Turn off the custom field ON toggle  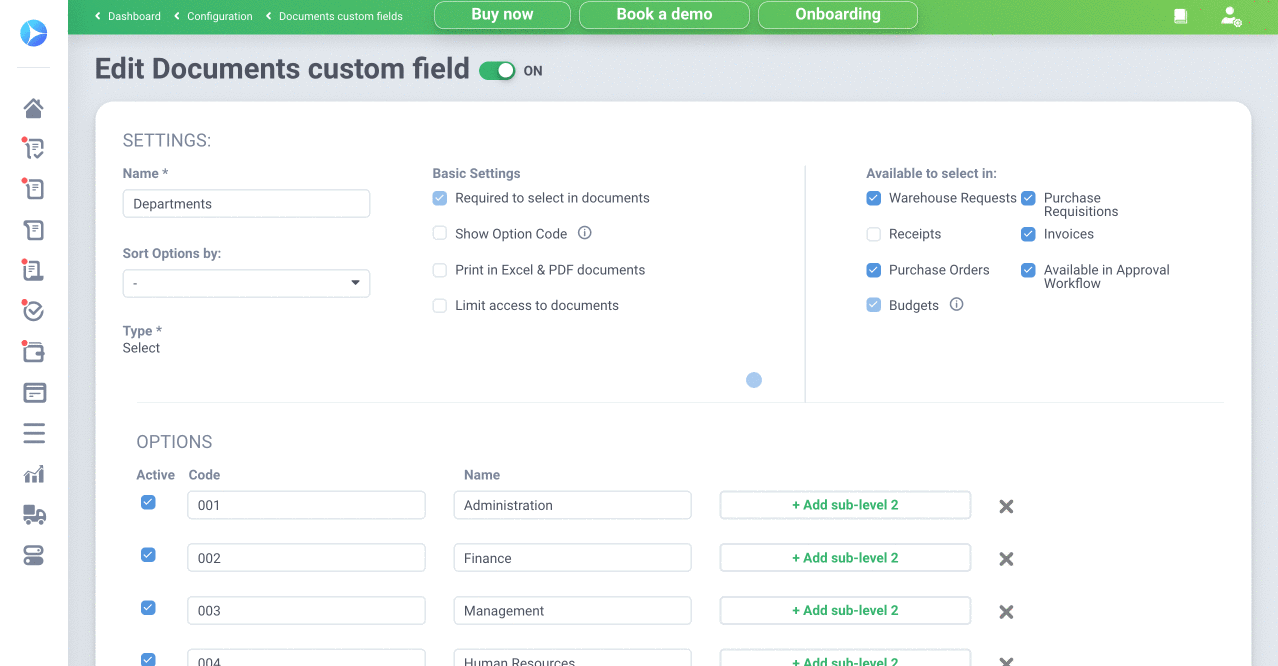[x=497, y=70]
